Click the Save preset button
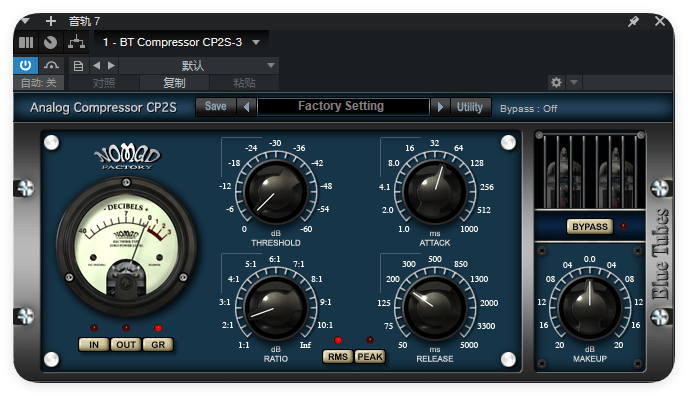Screen dimensions: 688x396 215,107
